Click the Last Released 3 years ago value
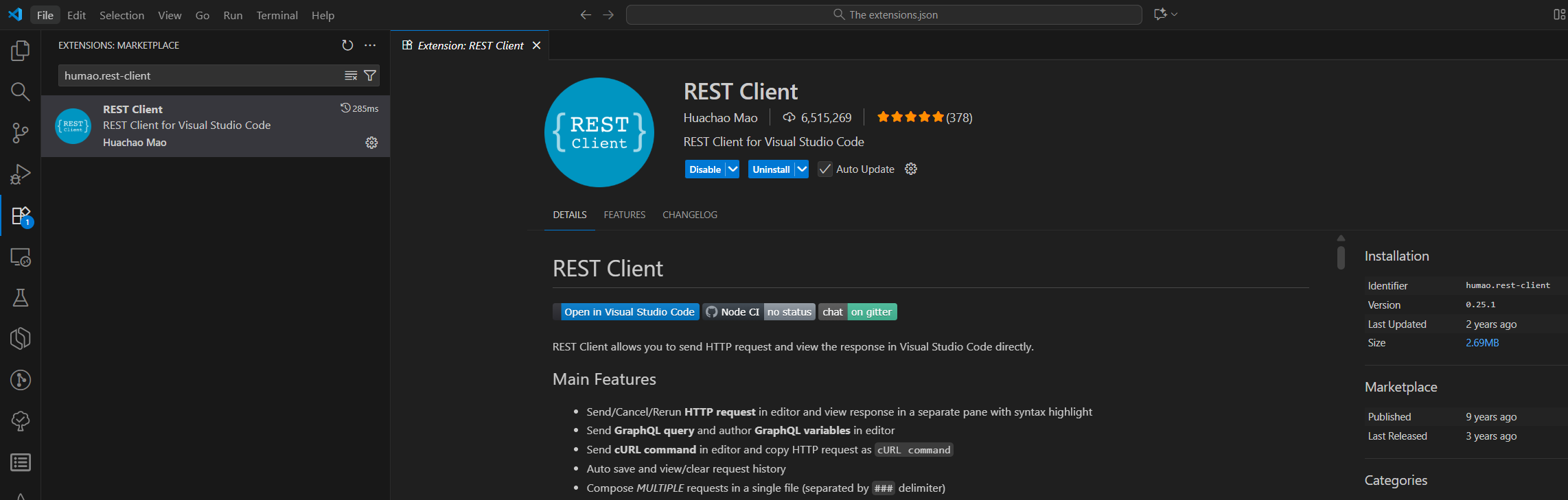The width and height of the screenshot is (1568, 500). pyautogui.click(x=1491, y=436)
